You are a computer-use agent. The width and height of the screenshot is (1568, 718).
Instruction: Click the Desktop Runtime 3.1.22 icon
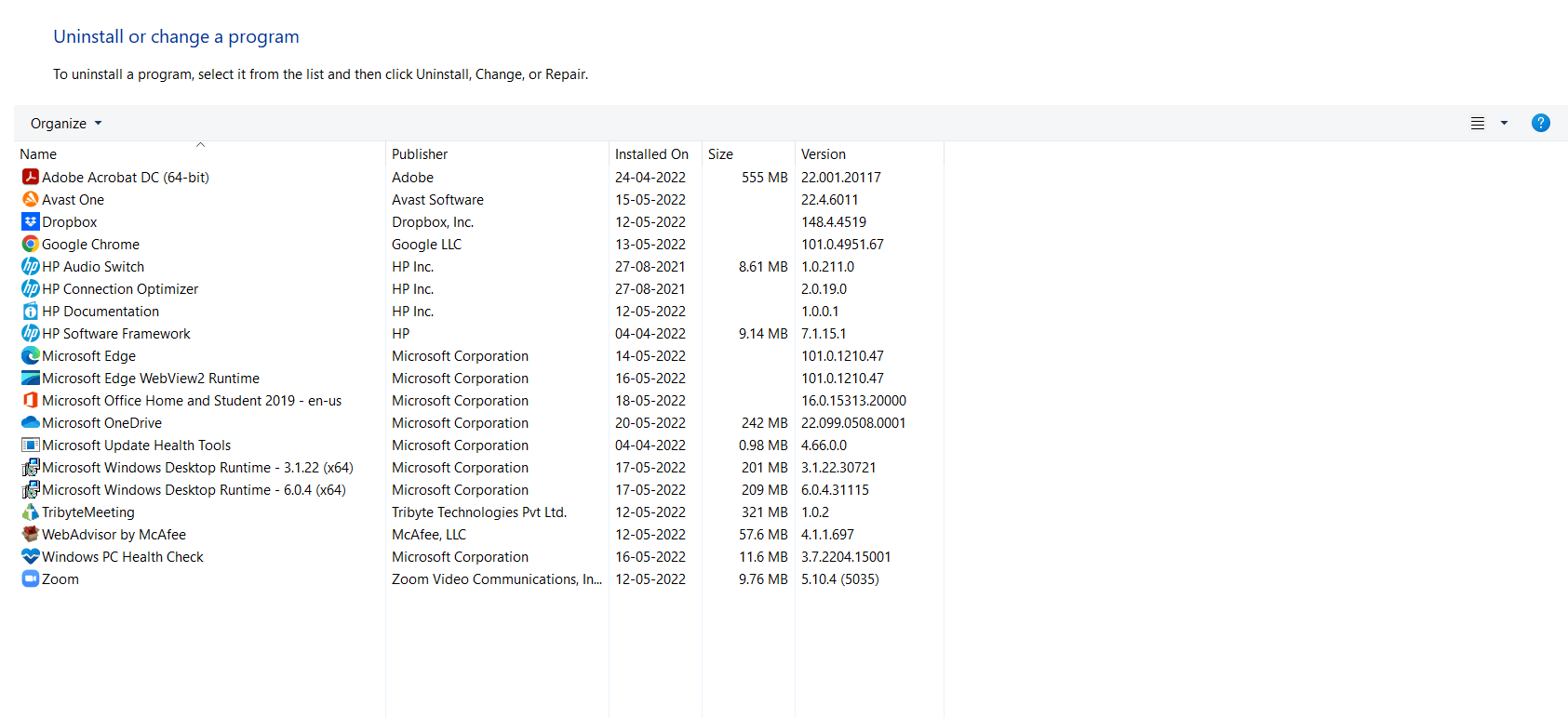[31, 467]
